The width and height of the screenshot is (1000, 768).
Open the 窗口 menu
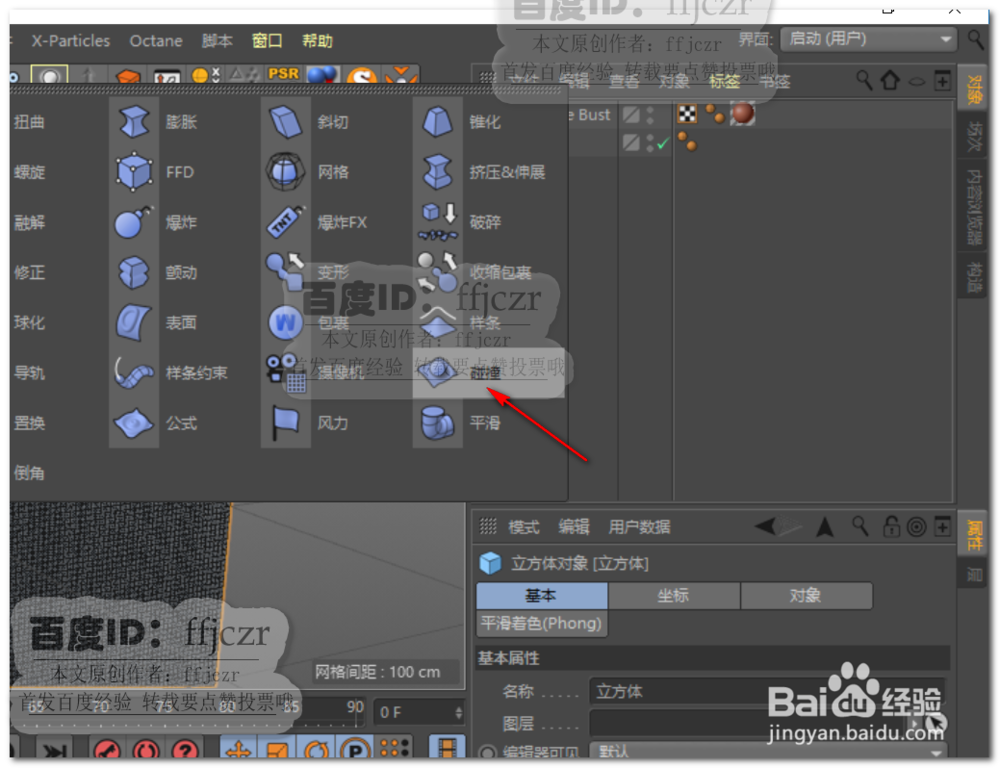click(x=267, y=41)
